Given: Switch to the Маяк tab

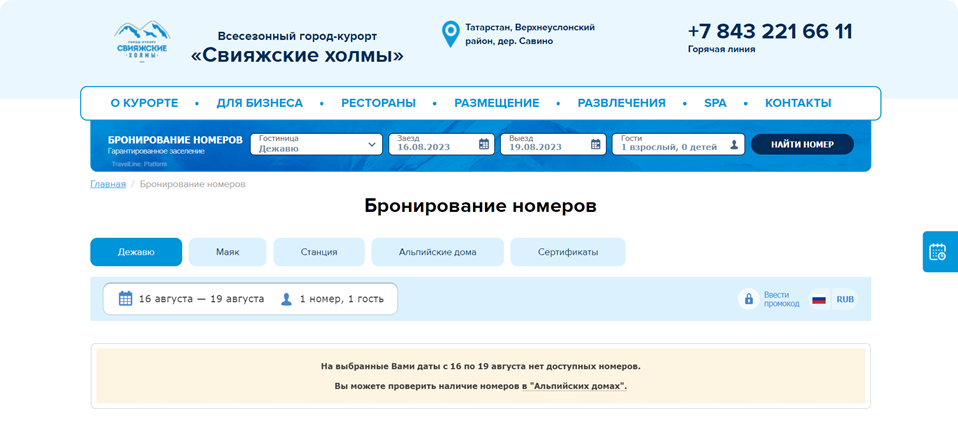Looking at the screenshot, I should 227,252.
